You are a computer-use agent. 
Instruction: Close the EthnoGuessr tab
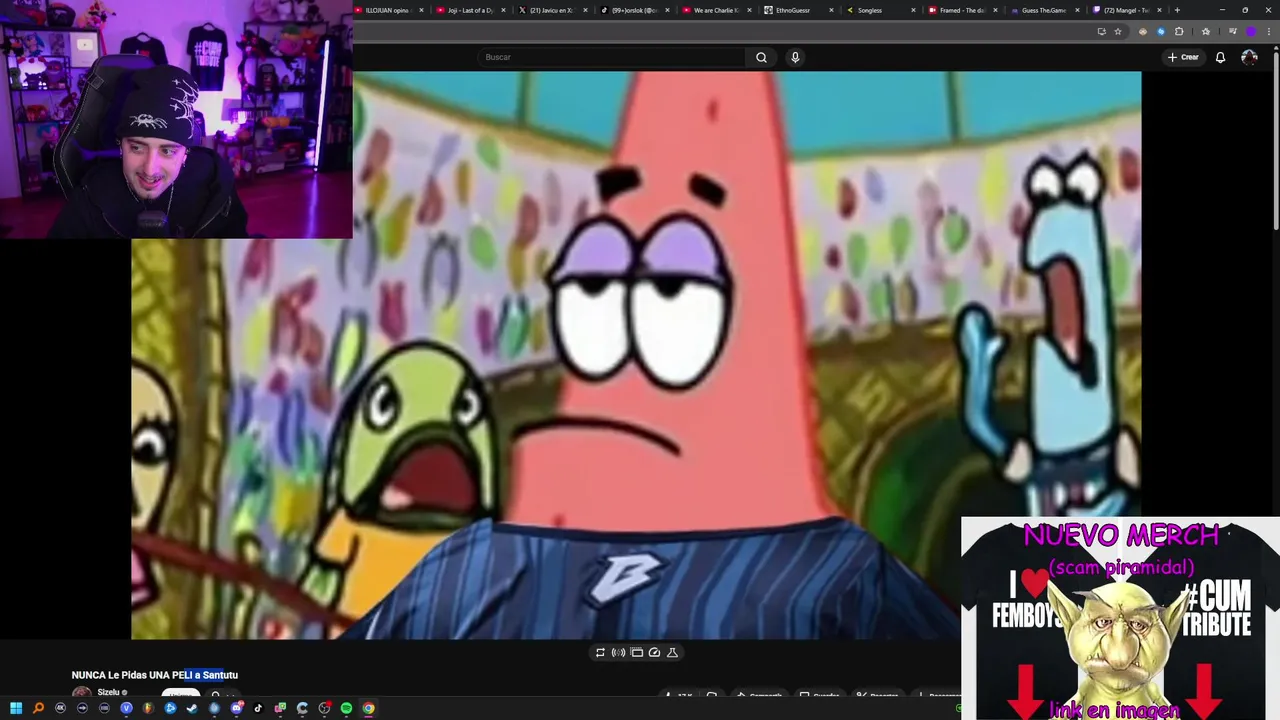(831, 10)
